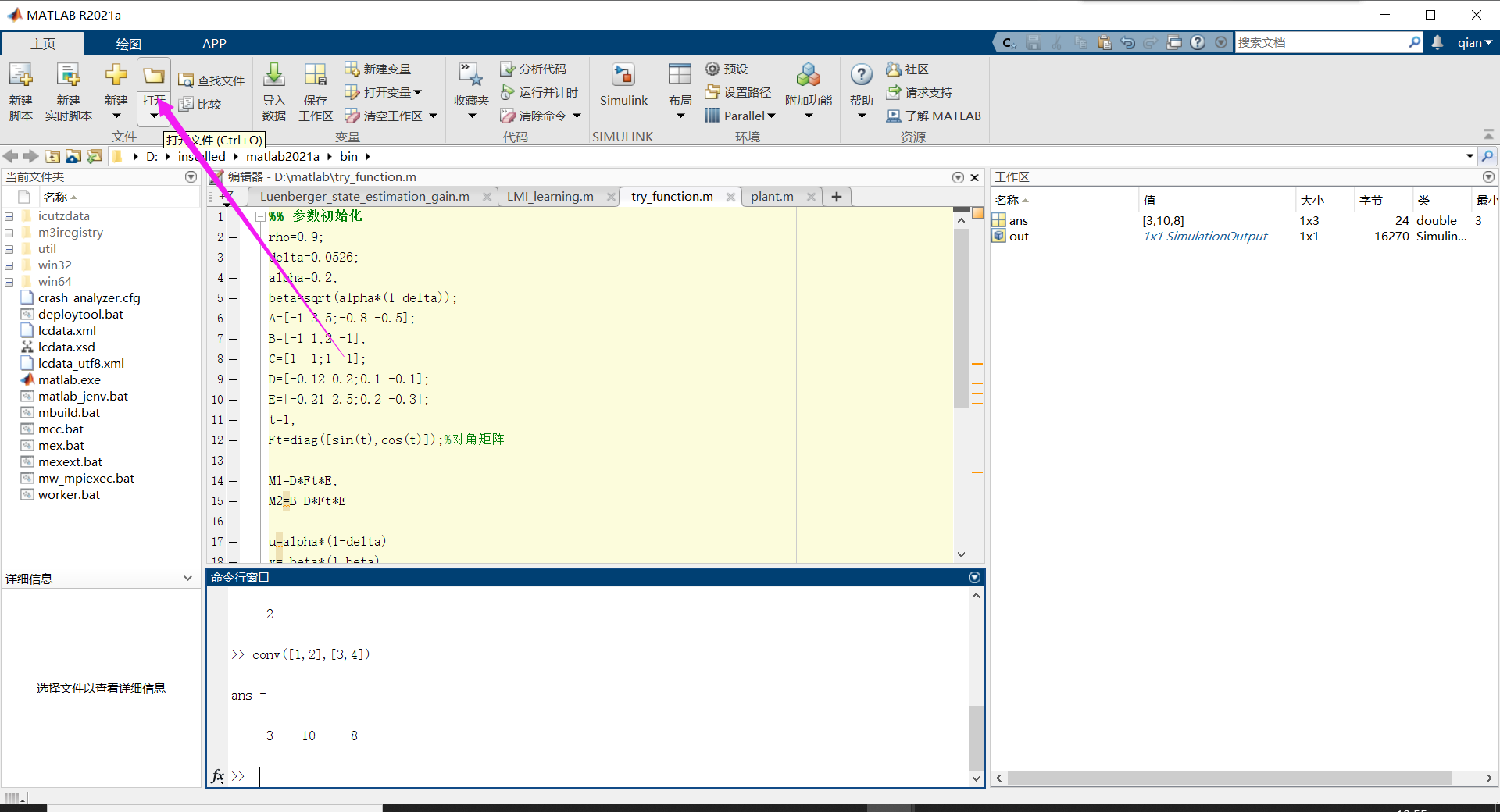Toggle breakpoint on line 9 (D matrix)

[234, 379]
